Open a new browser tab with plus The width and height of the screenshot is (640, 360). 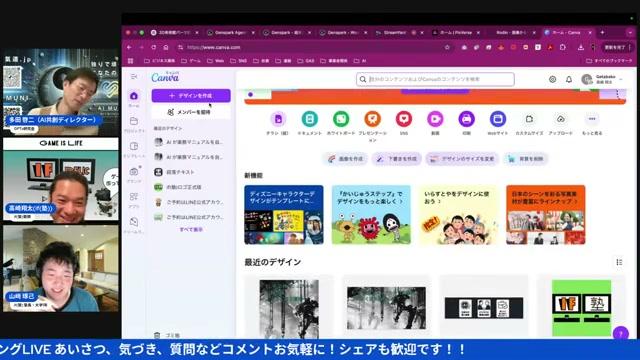pos(602,32)
